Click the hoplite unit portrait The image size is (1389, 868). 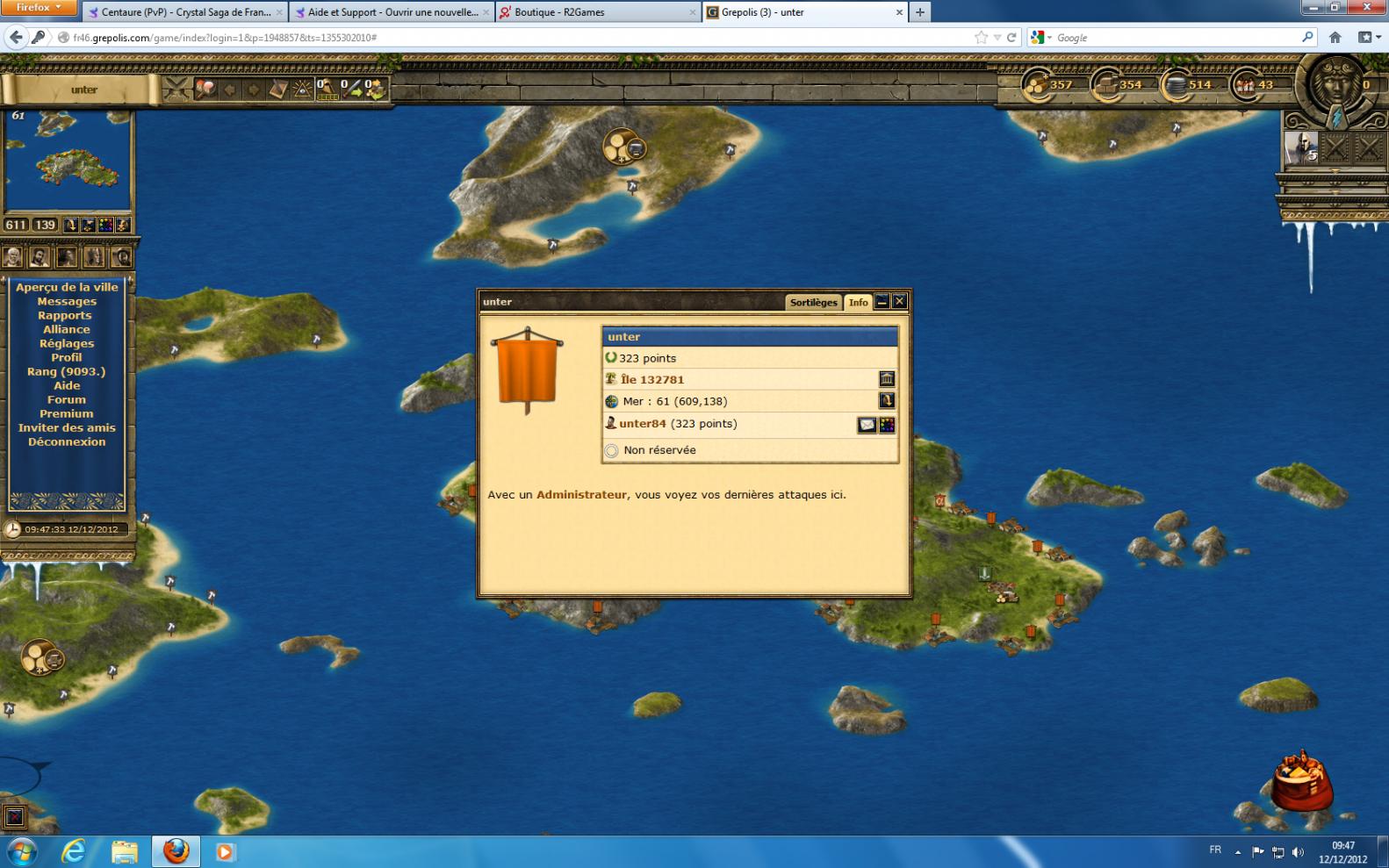point(1301,147)
